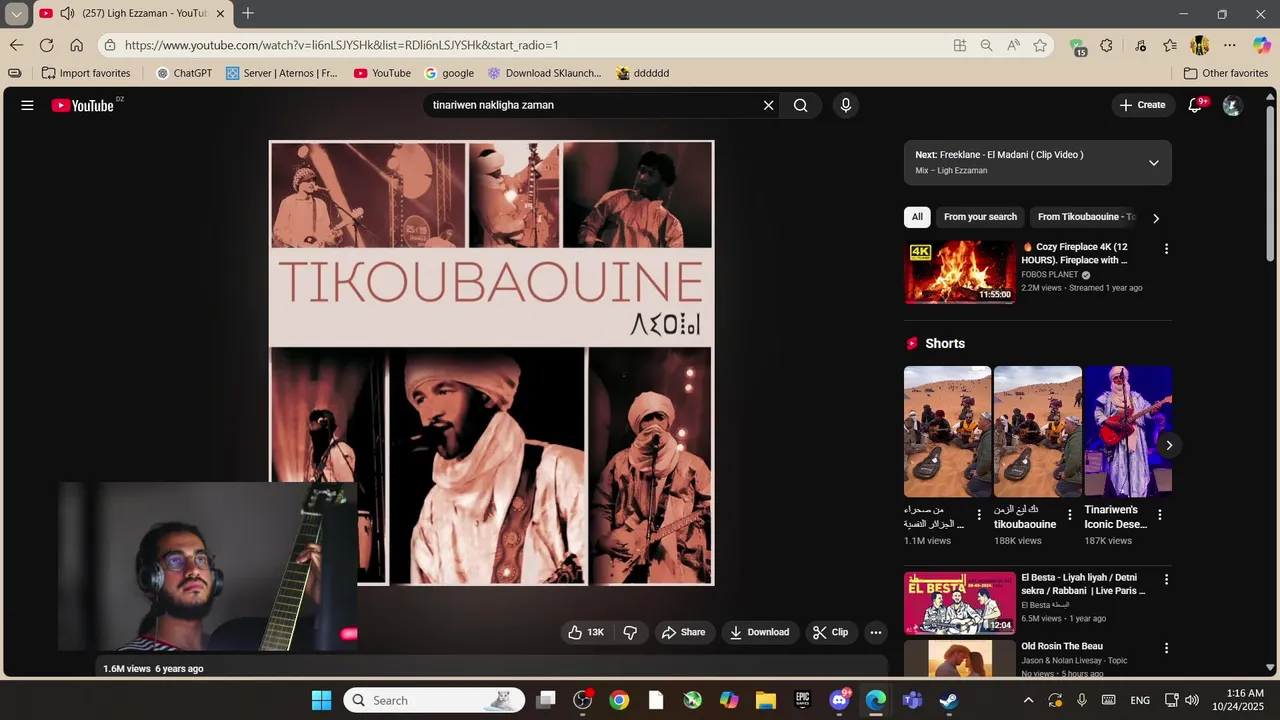Add this page to favorites star

tap(1040, 45)
